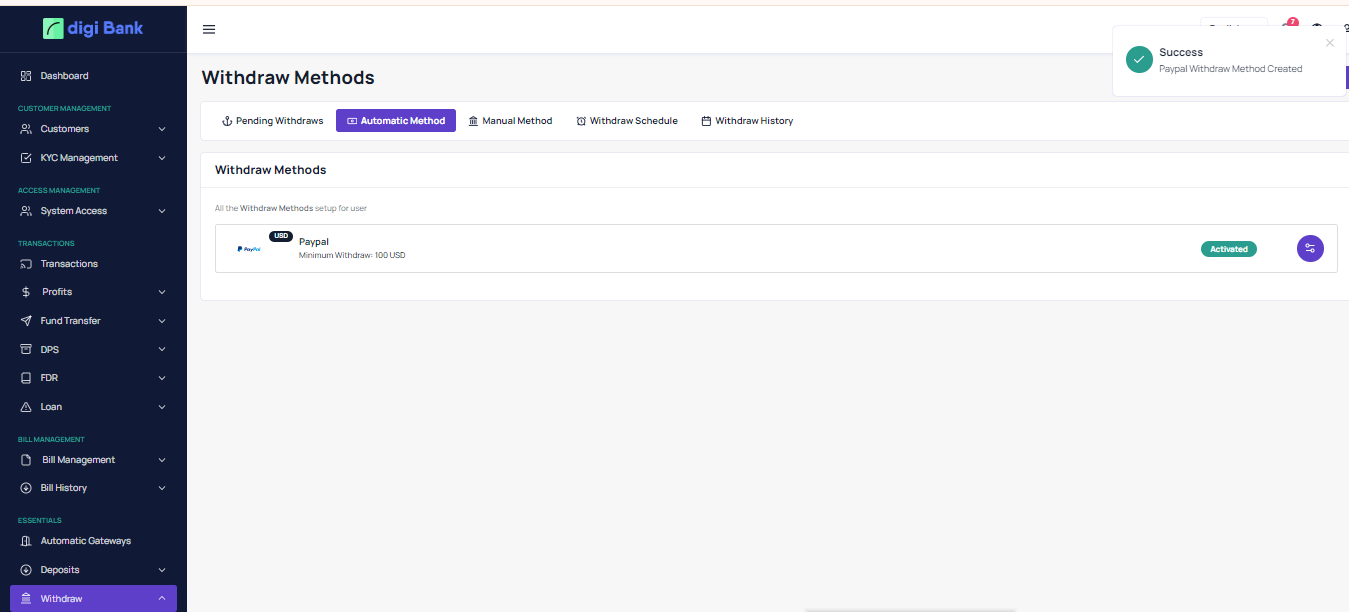Open Transactions in sidebar
The image size is (1349, 612).
tap(69, 264)
